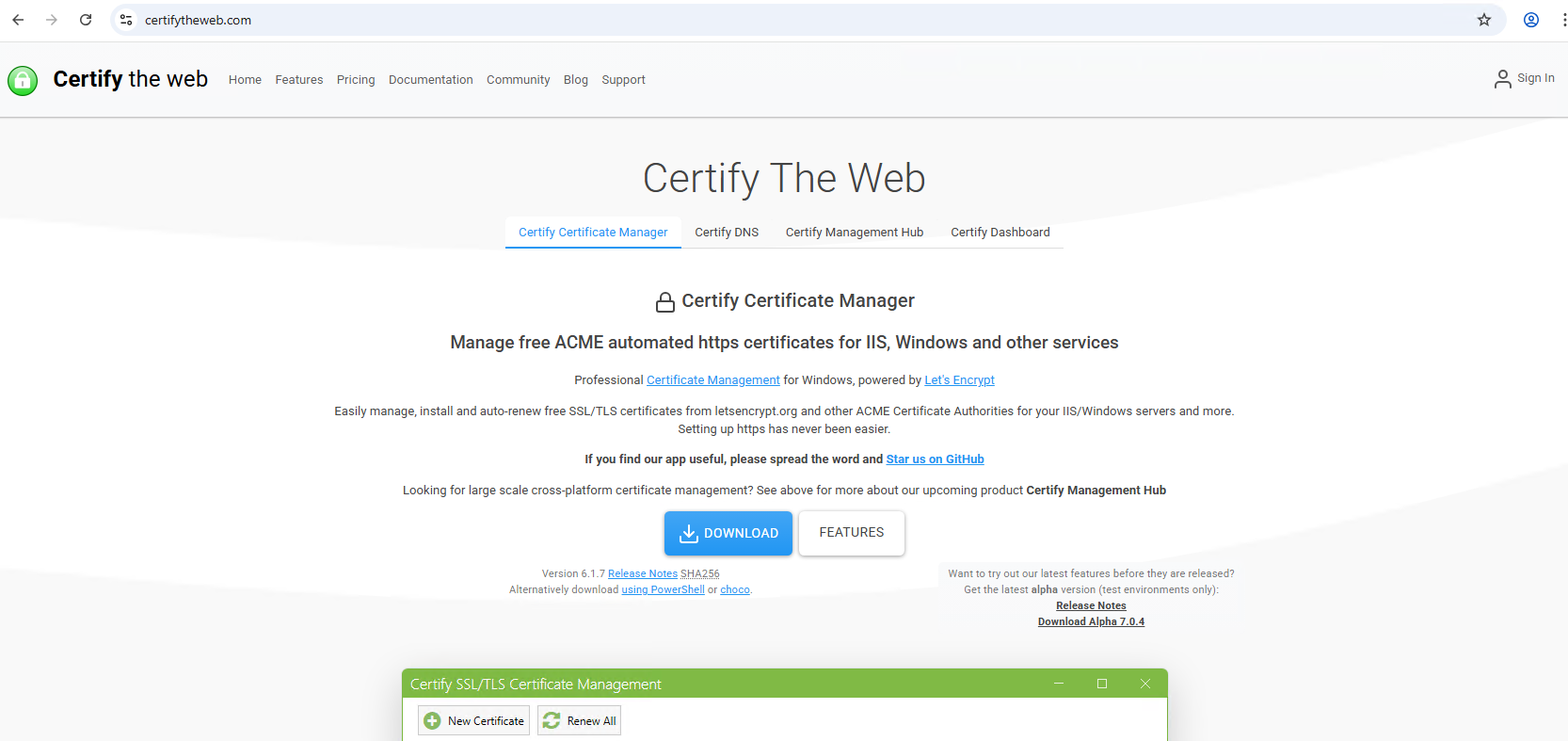Click the browser forward arrow
Image resolution: width=1568 pixels, height=741 pixels.
point(52,20)
